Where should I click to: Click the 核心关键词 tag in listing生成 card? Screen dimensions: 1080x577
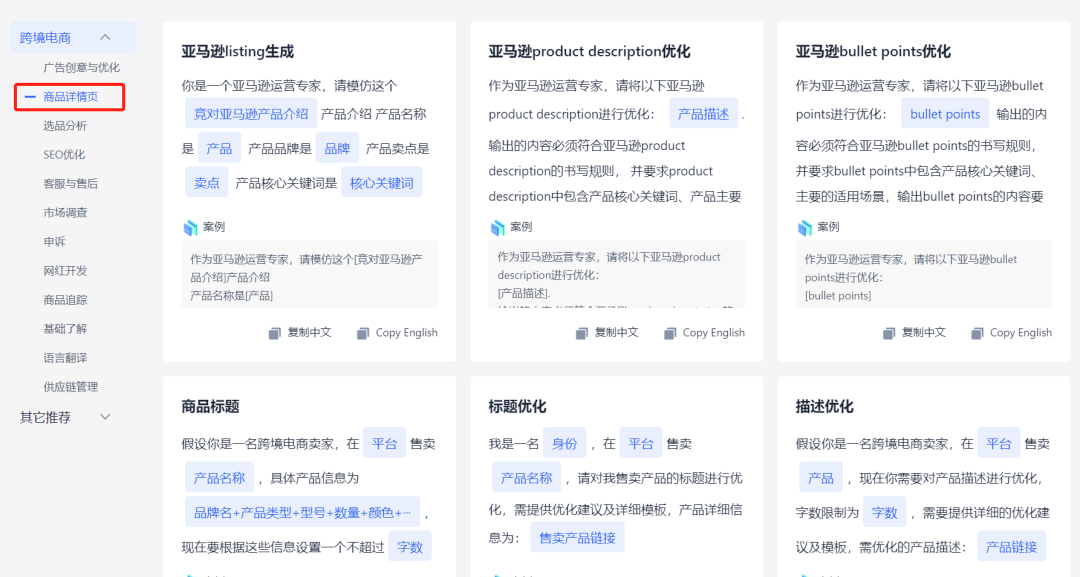coord(380,181)
